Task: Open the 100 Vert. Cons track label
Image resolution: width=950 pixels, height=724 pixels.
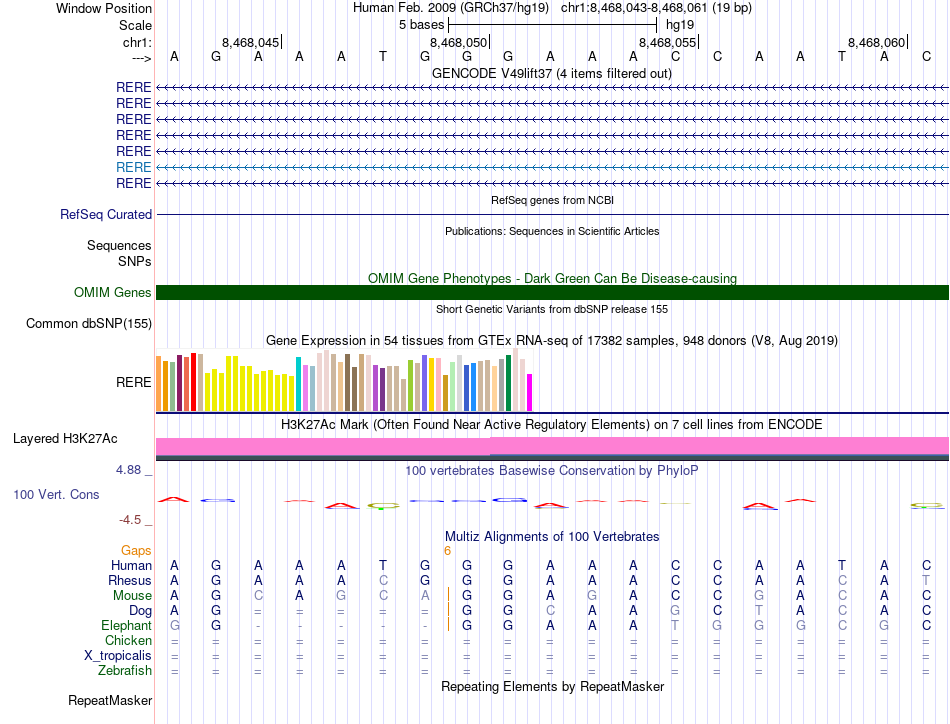Action: tap(56, 494)
